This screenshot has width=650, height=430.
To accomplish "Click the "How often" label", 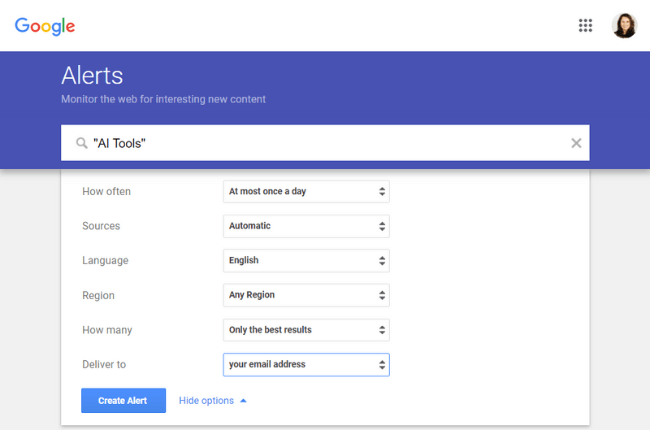I will click(x=106, y=191).
